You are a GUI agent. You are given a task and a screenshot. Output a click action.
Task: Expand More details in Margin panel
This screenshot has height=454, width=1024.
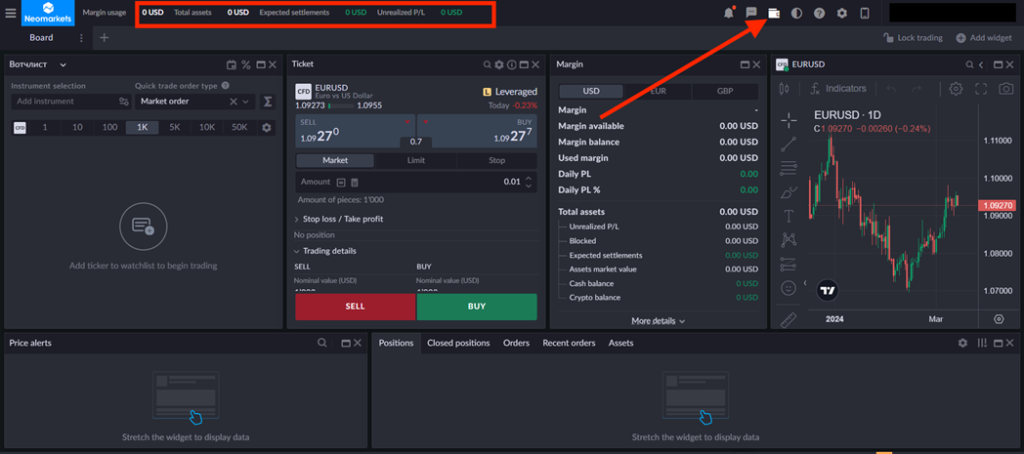click(657, 321)
